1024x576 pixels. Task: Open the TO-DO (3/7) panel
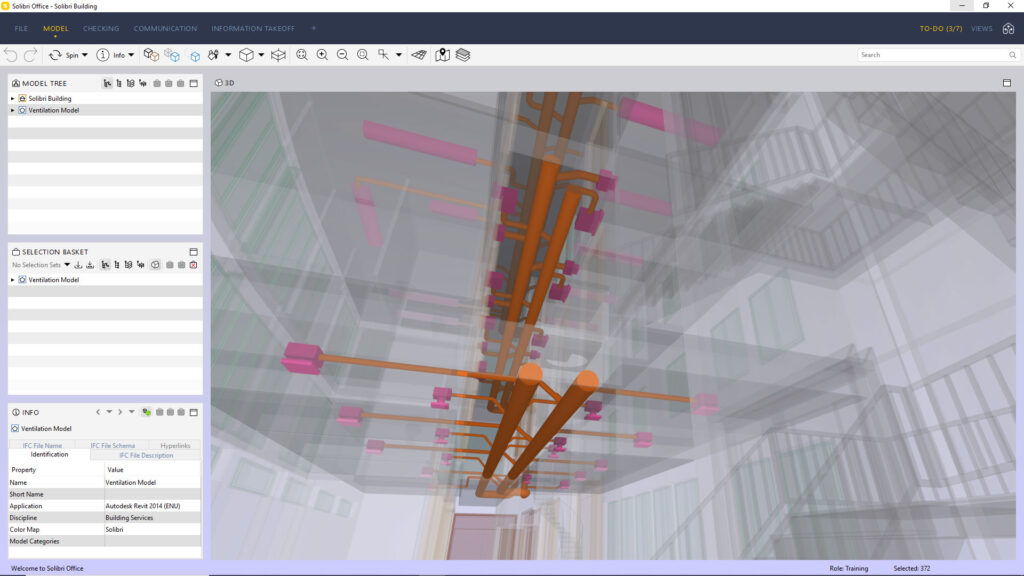(943, 29)
